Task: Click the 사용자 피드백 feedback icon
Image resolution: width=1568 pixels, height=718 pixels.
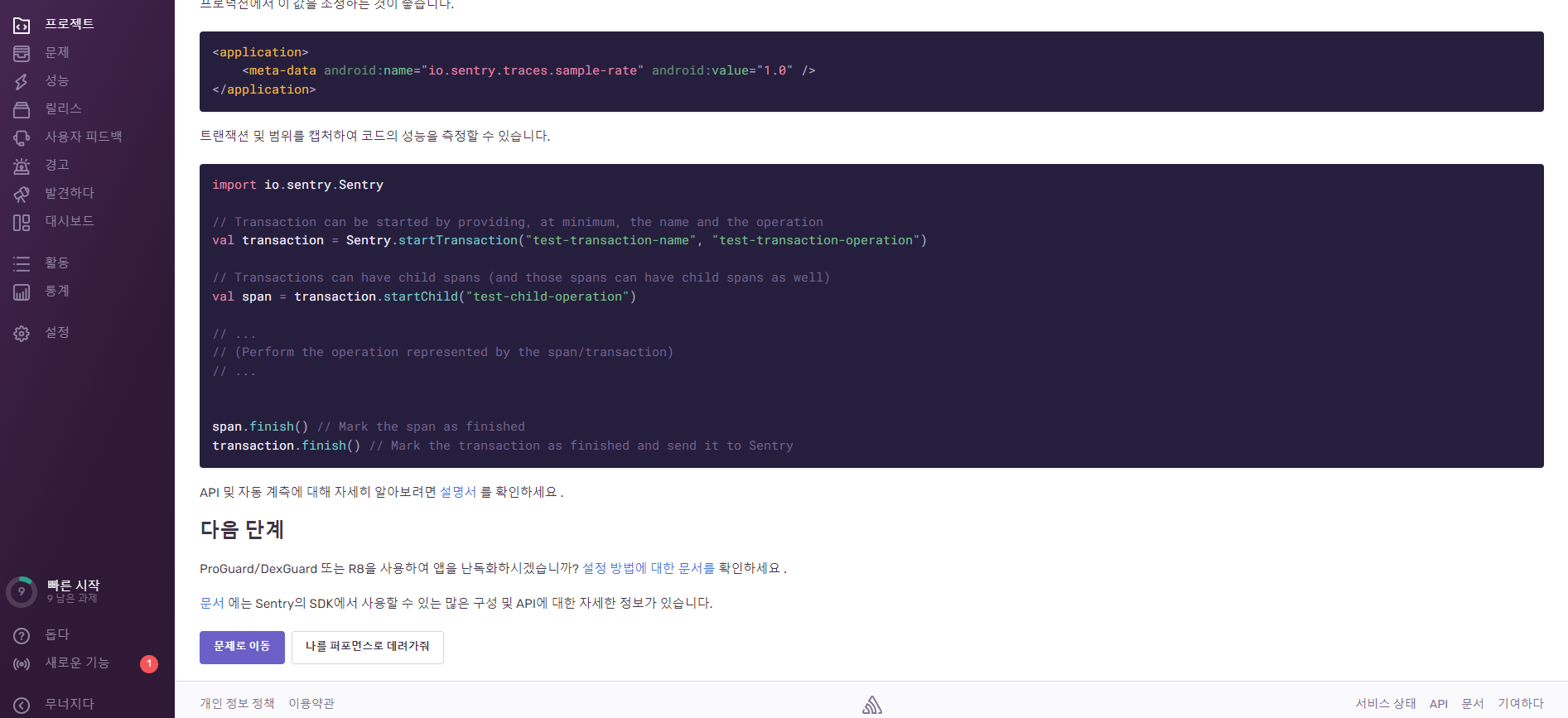Action: 22,137
